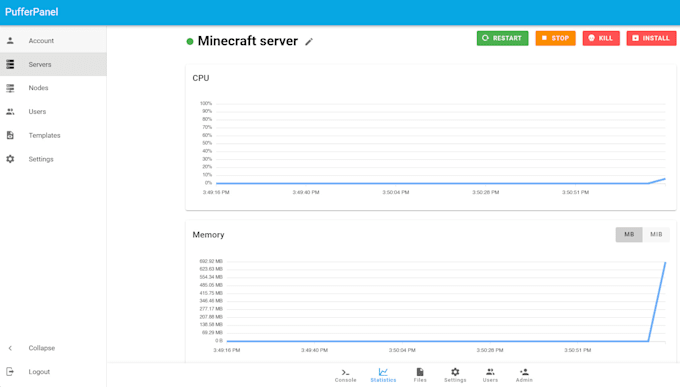The height and width of the screenshot is (387, 680).
Task: Click the Servers stack icon in sidebar
Action: 10,64
